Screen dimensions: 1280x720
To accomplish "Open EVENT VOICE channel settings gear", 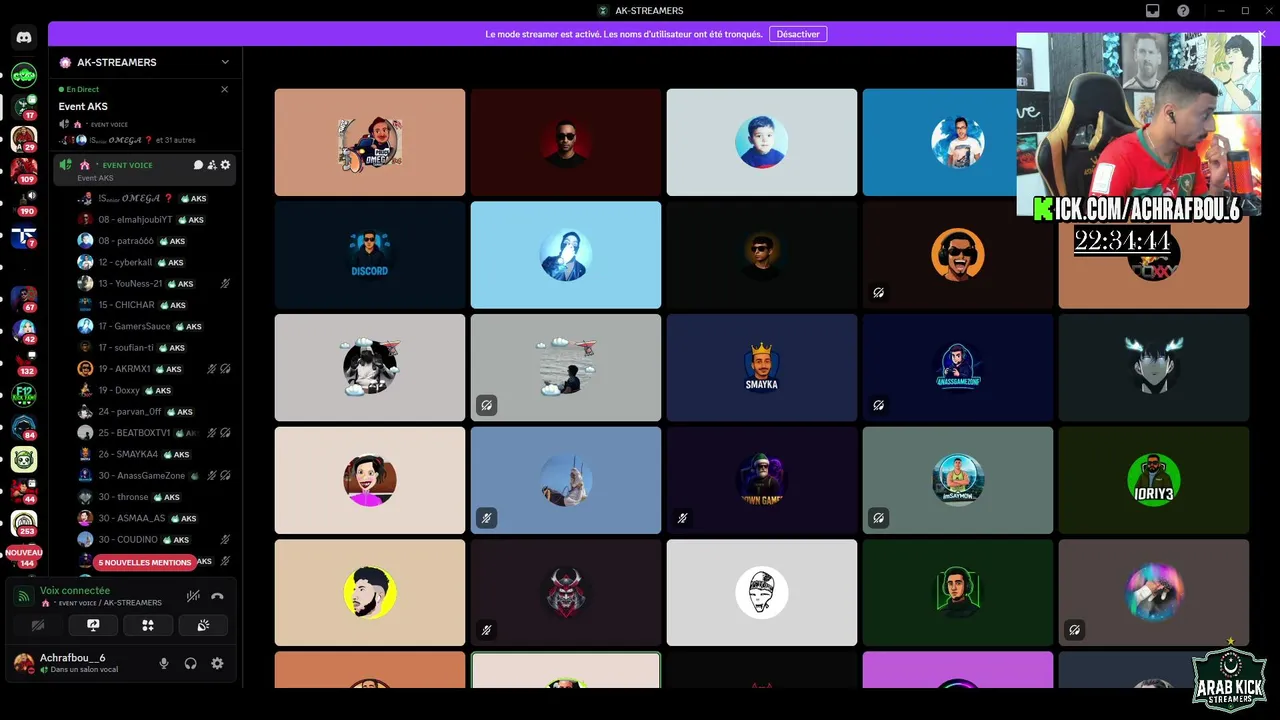I will [225, 165].
